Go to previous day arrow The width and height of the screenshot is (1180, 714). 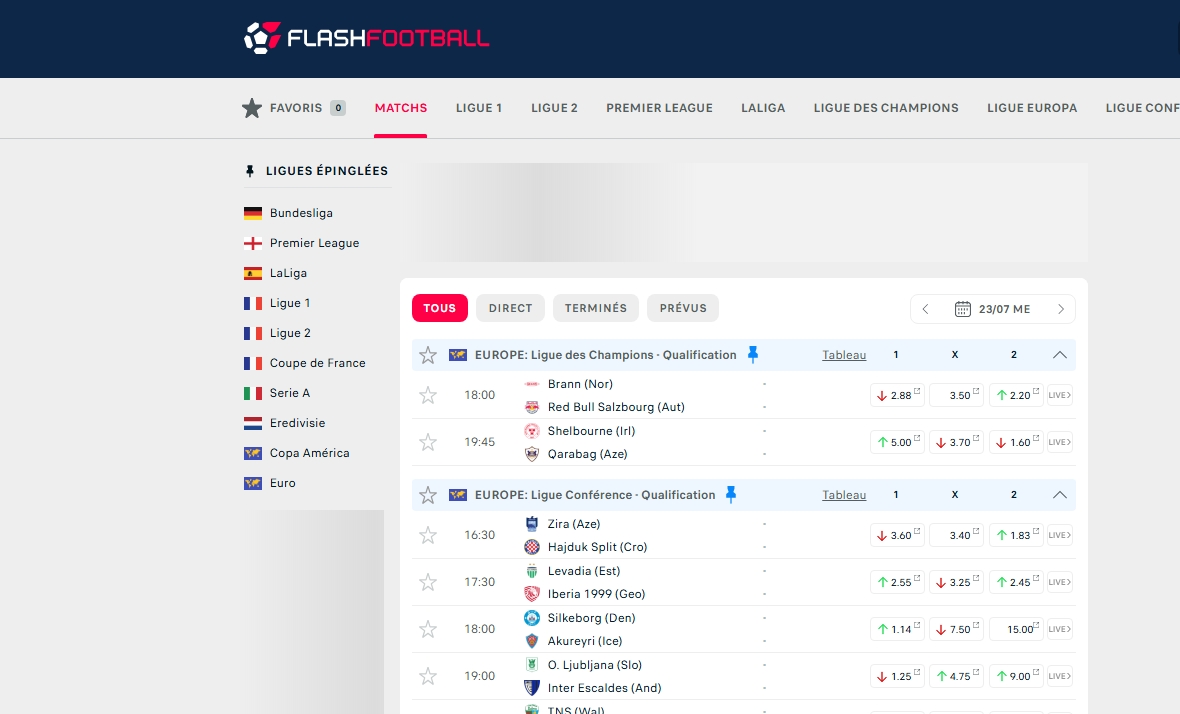pos(926,309)
